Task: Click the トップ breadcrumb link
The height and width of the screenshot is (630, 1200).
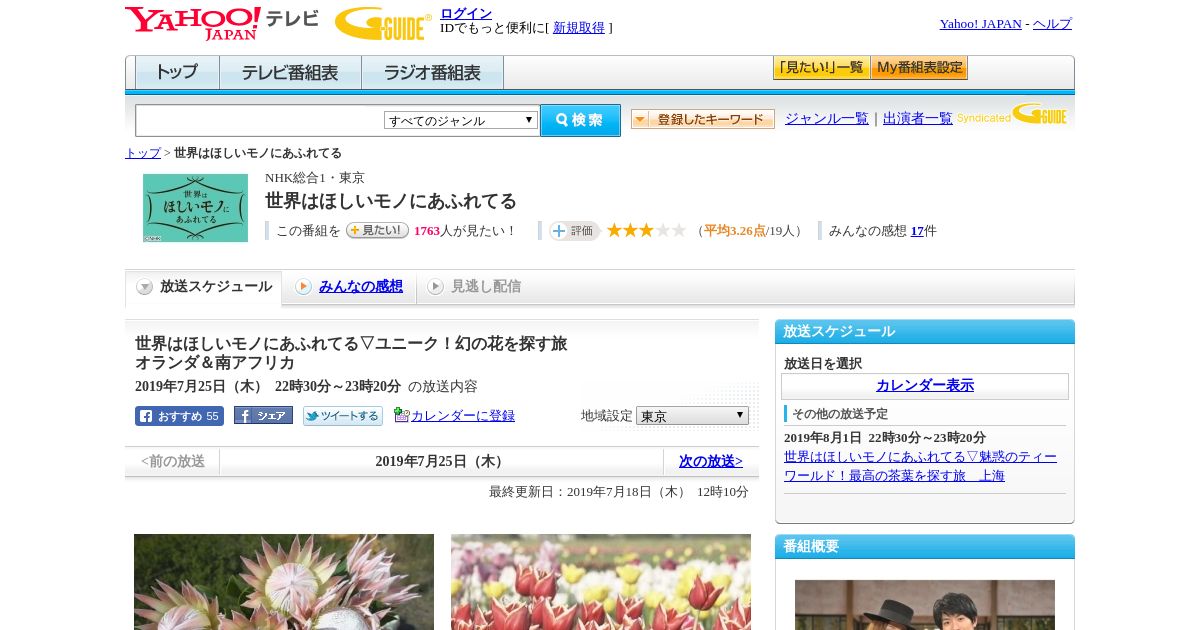Action: coord(143,153)
